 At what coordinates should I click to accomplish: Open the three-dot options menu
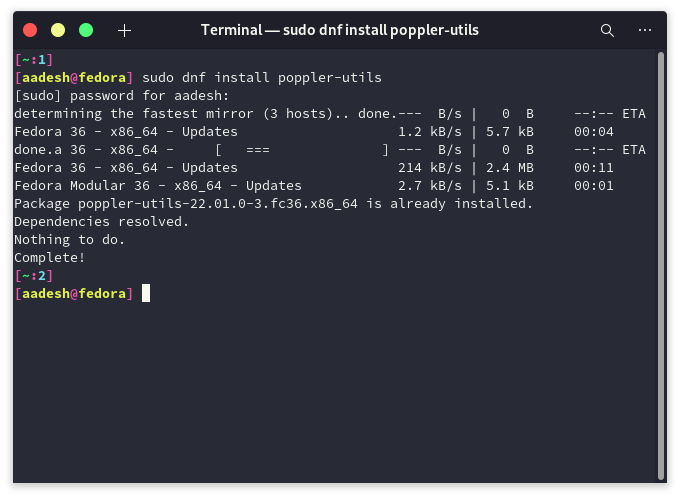[645, 30]
